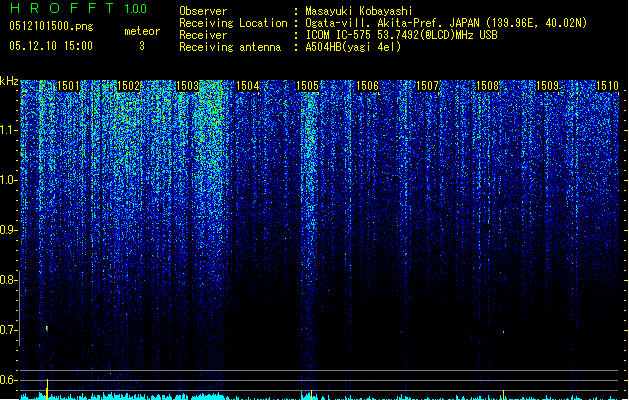Viewport: 629px width, 400px height.
Task: Click the ICOM IC-575 receiver value
Action: click(x=401, y=35)
